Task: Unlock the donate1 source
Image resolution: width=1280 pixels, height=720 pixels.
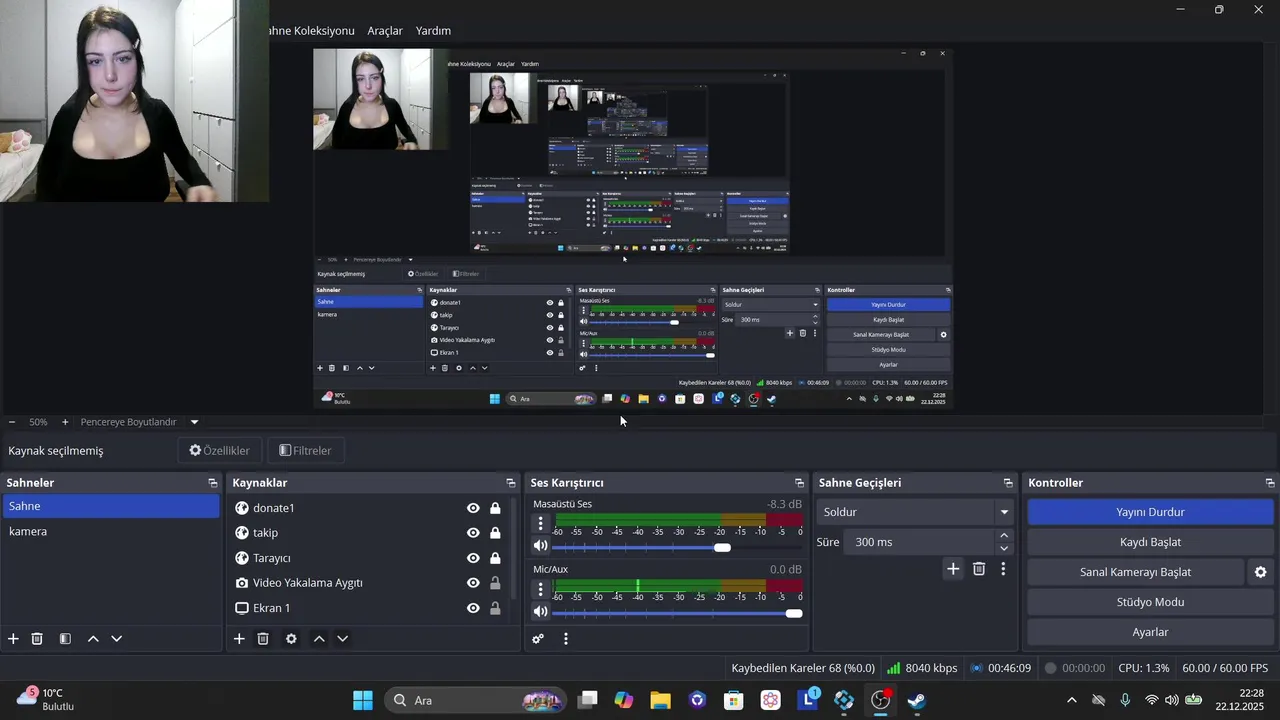Action: [495, 508]
